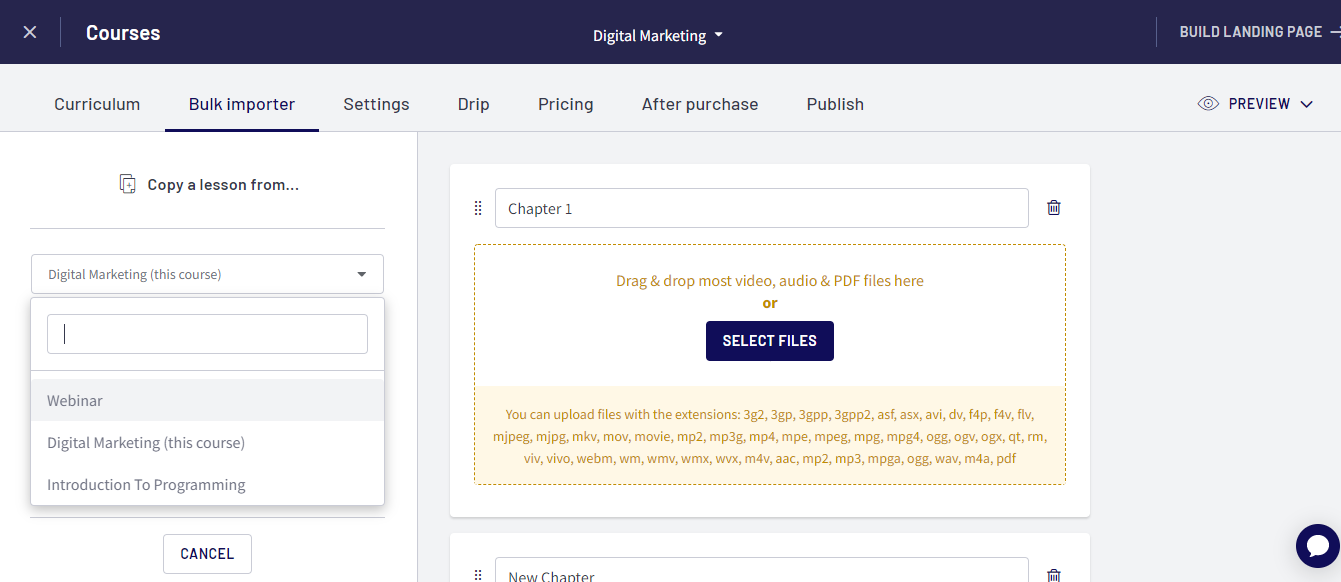The image size is (1341, 582).
Task: Choose Introduction To Programming option
Action: [x=207, y=484]
